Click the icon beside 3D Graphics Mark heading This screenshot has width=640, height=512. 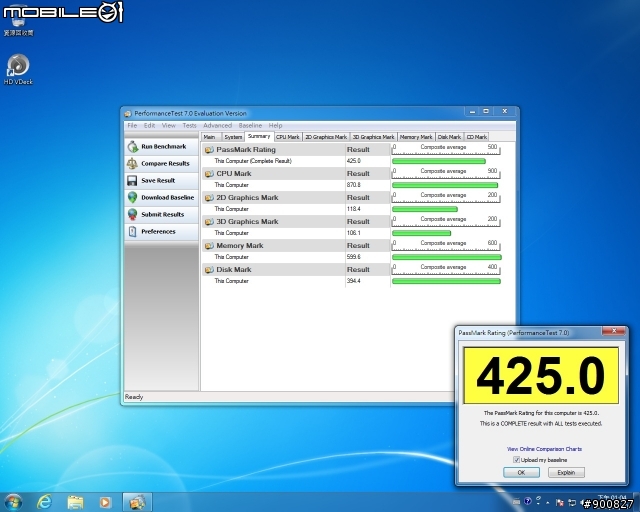point(209,222)
